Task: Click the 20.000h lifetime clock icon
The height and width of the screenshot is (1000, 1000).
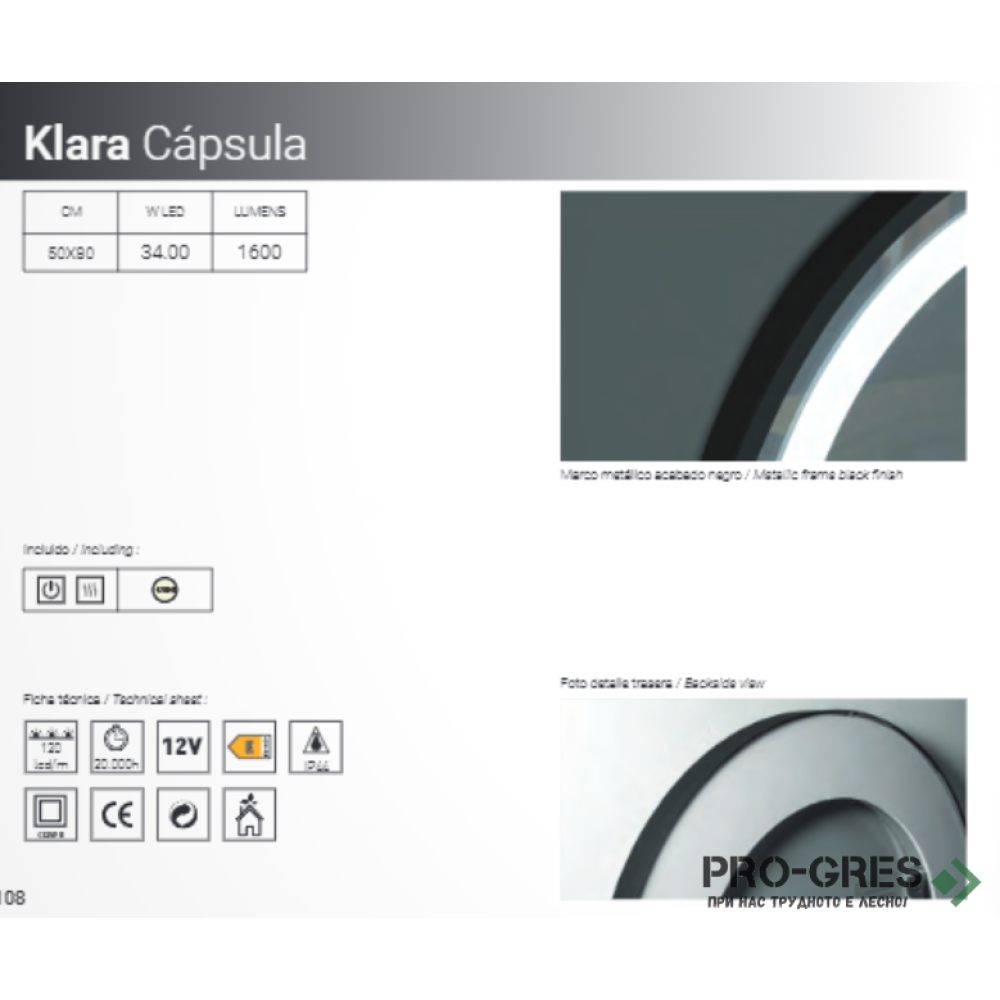Action: (117, 747)
